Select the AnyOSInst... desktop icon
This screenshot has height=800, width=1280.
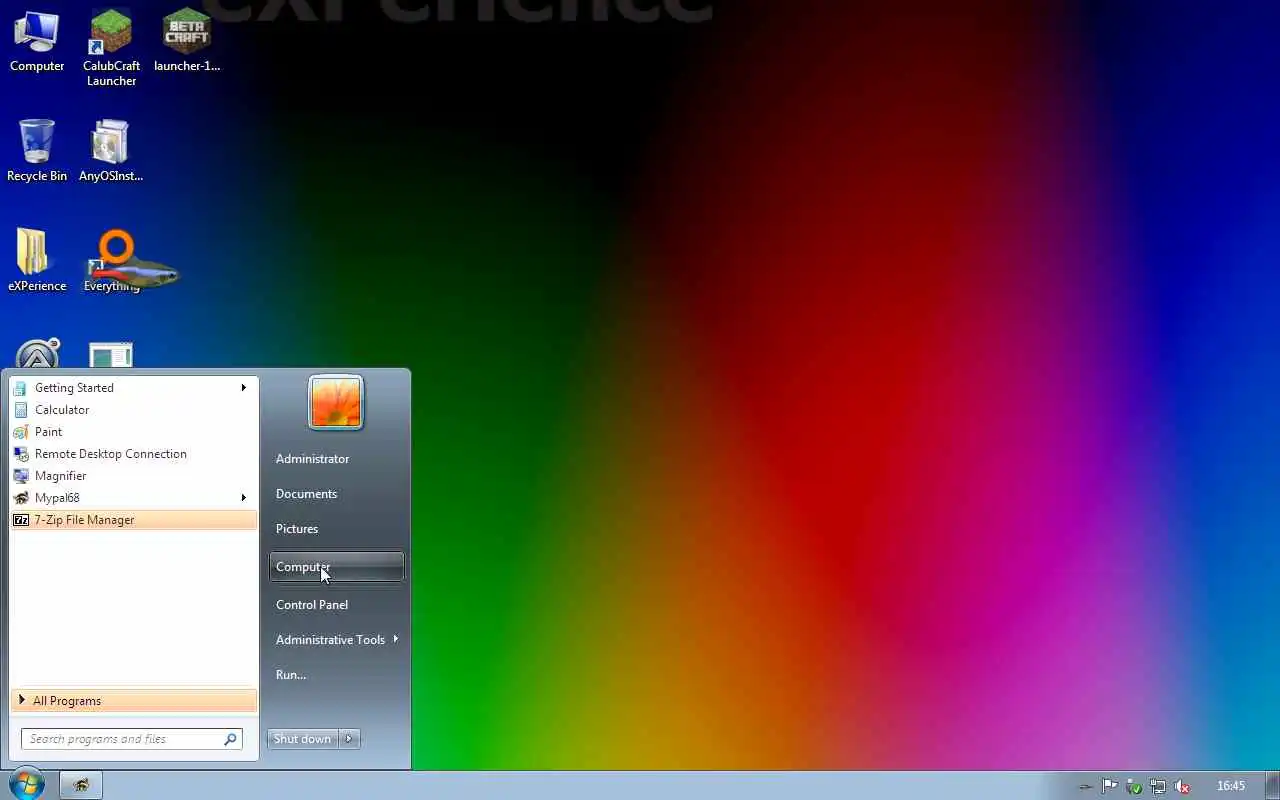(111, 151)
